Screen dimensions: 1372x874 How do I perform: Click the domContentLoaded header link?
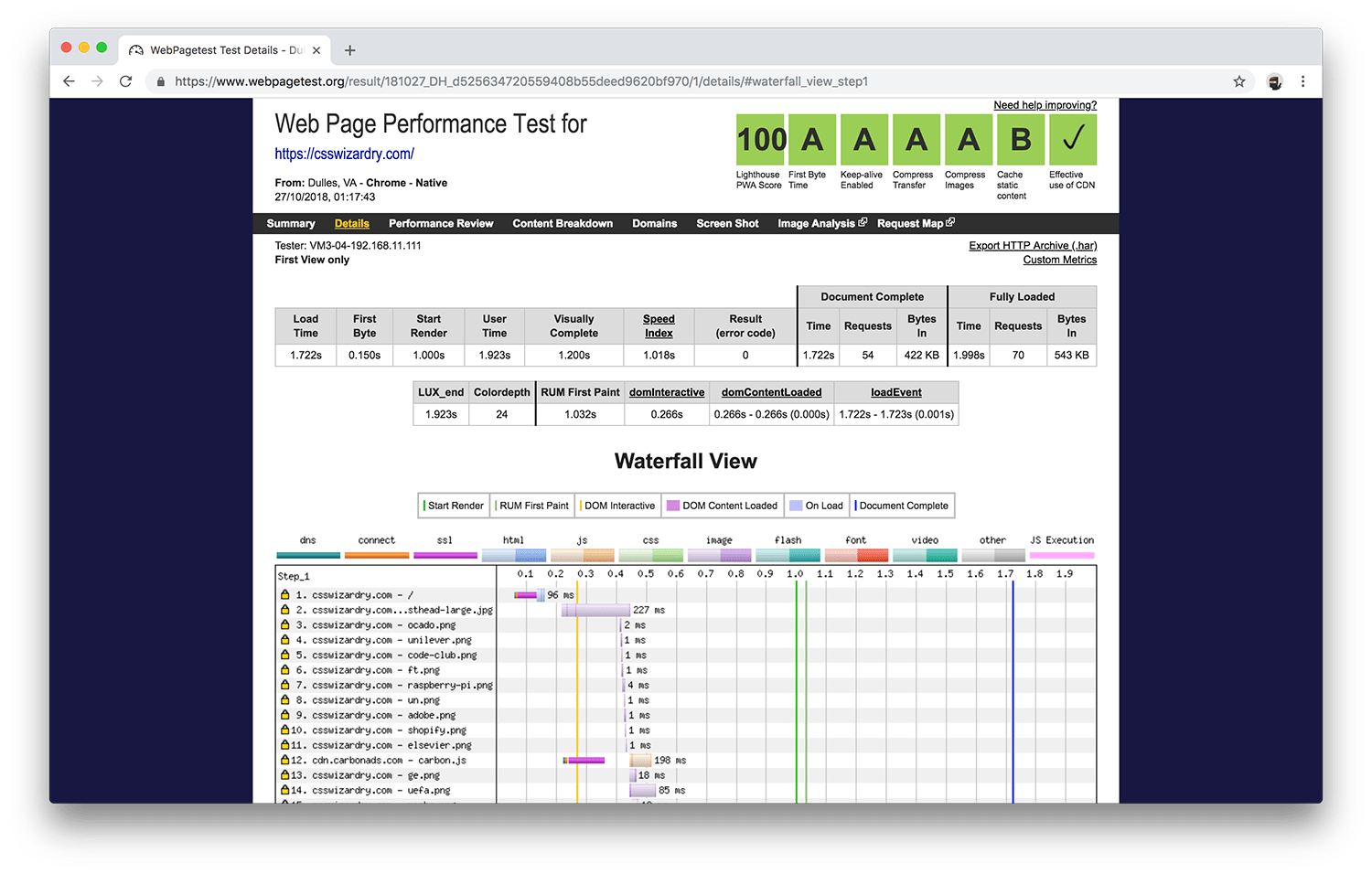pos(772,392)
